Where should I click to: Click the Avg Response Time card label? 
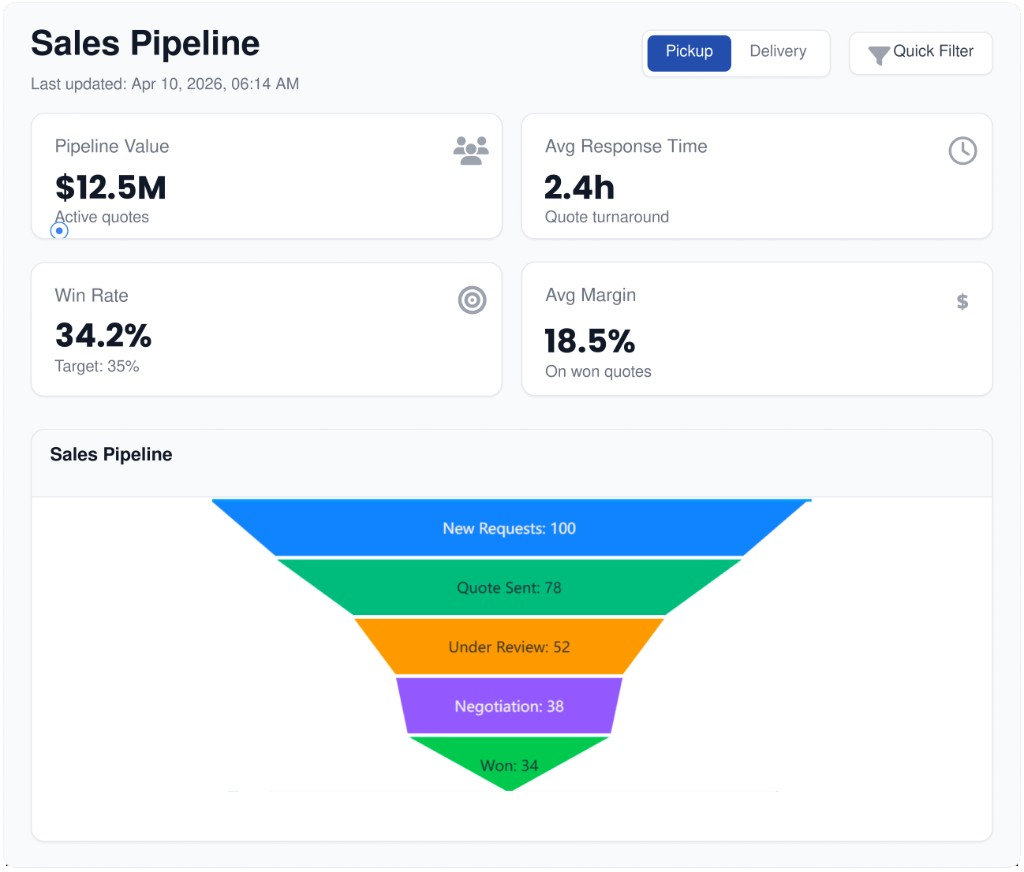tap(626, 146)
